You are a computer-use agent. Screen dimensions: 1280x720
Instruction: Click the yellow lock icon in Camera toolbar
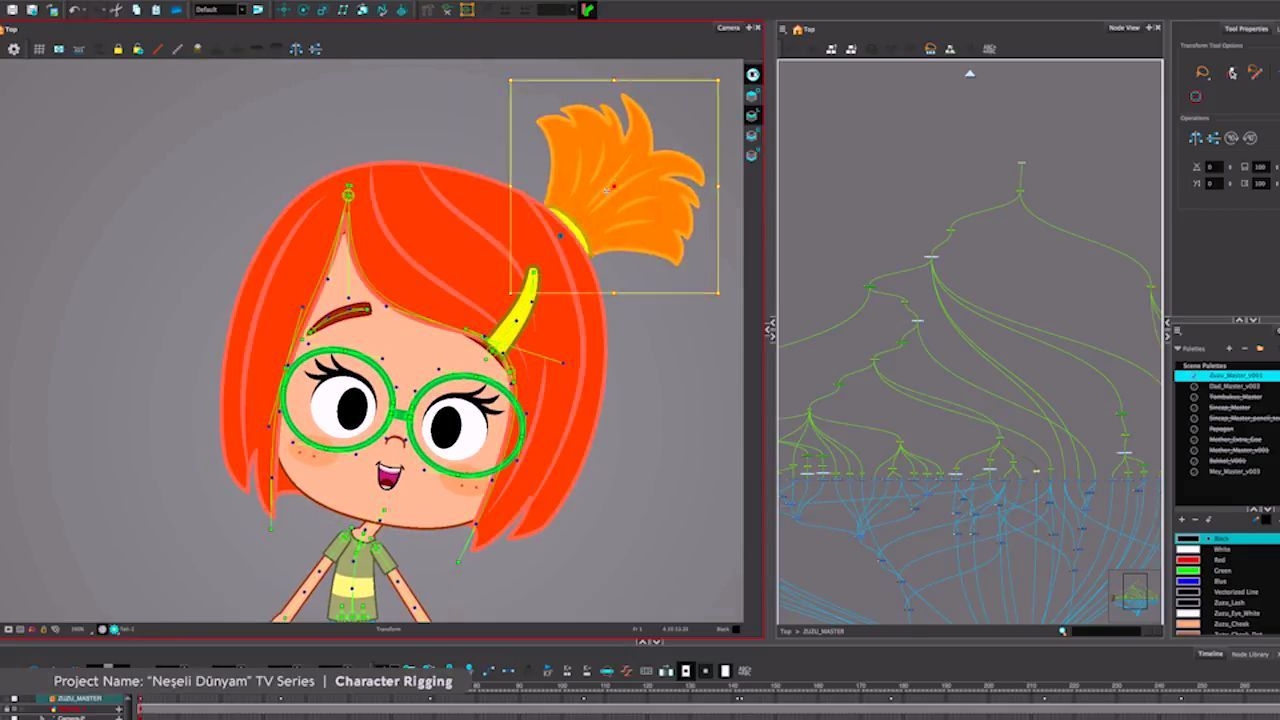118,49
